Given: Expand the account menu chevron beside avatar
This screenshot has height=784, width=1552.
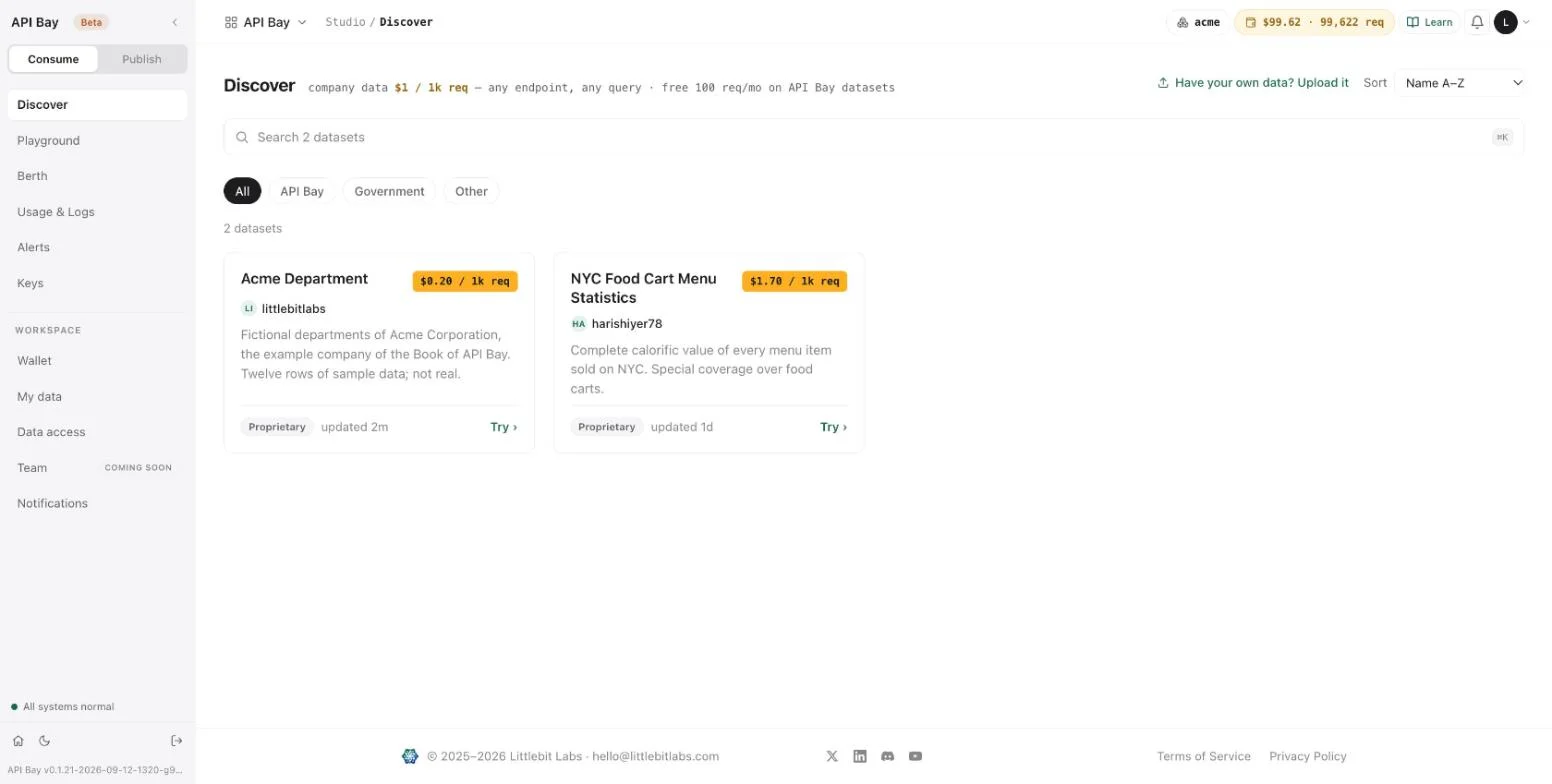Looking at the screenshot, I should click(x=1526, y=22).
